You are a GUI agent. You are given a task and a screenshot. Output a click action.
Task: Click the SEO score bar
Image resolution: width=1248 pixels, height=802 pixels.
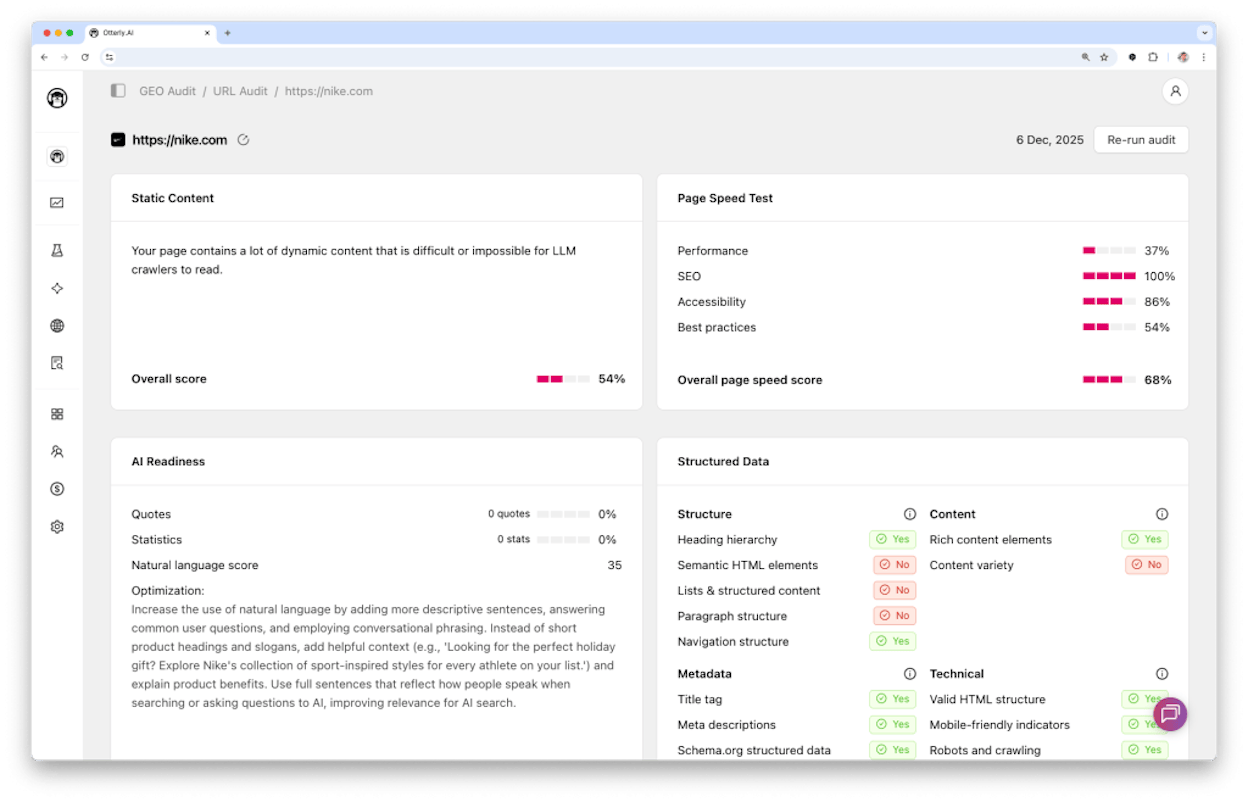1109,276
